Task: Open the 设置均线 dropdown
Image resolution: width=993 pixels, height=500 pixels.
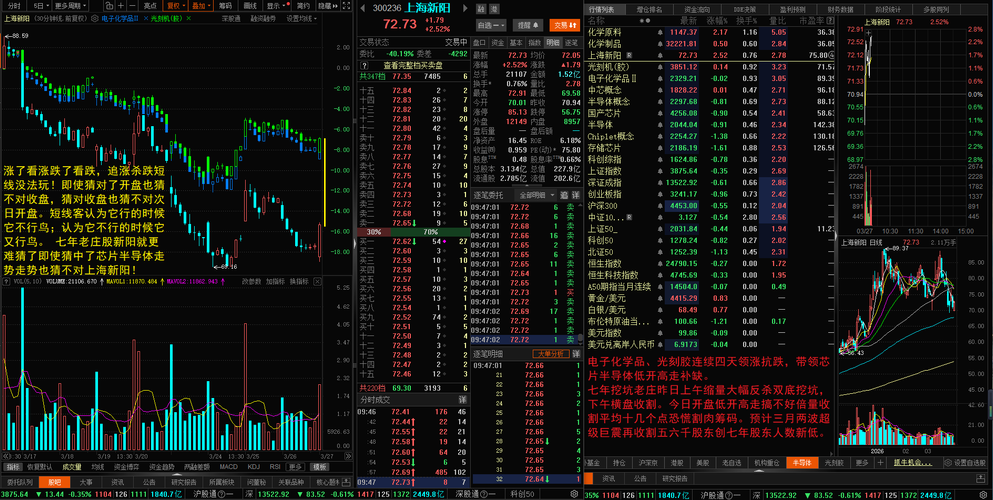Action: [301, 18]
